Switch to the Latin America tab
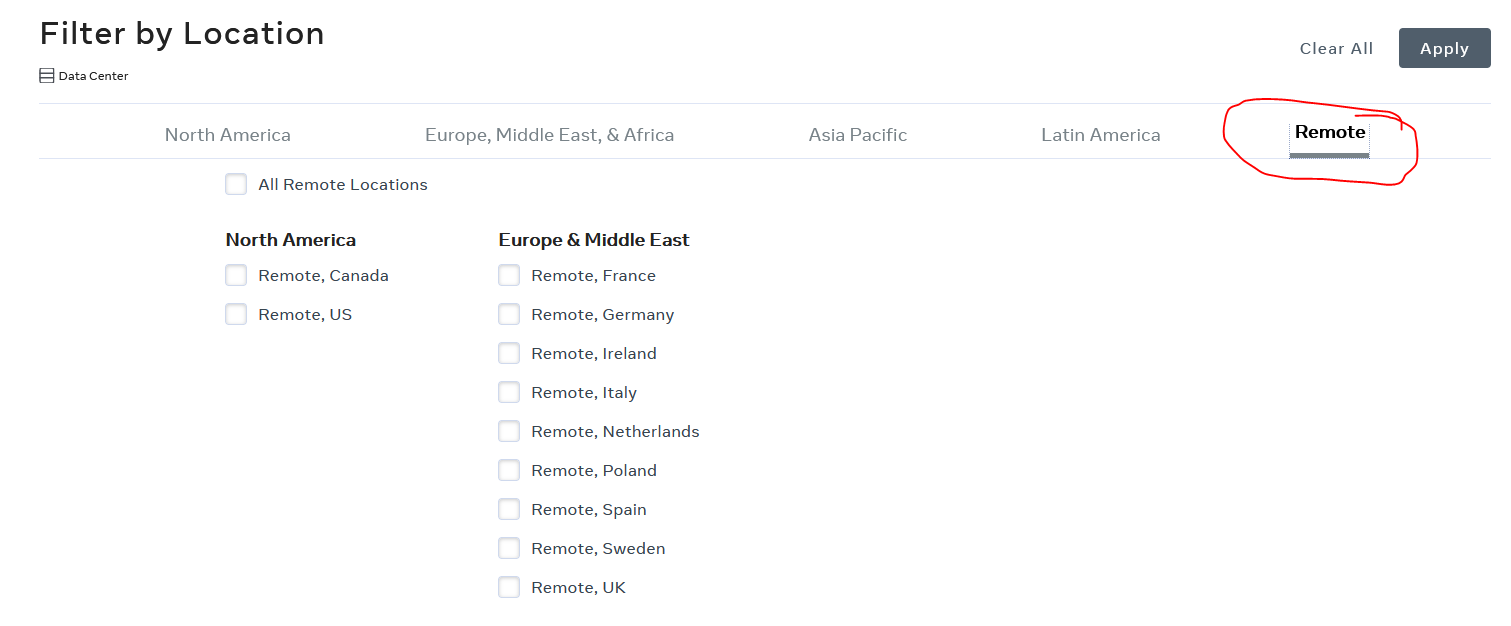The image size is (1511, 626). point(1100,134)
